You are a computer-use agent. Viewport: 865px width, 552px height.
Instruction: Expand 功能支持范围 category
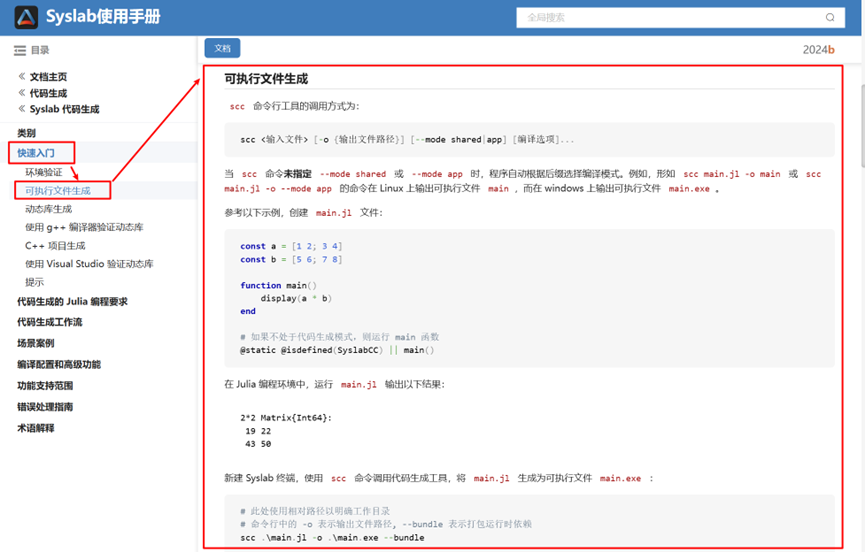45,385
